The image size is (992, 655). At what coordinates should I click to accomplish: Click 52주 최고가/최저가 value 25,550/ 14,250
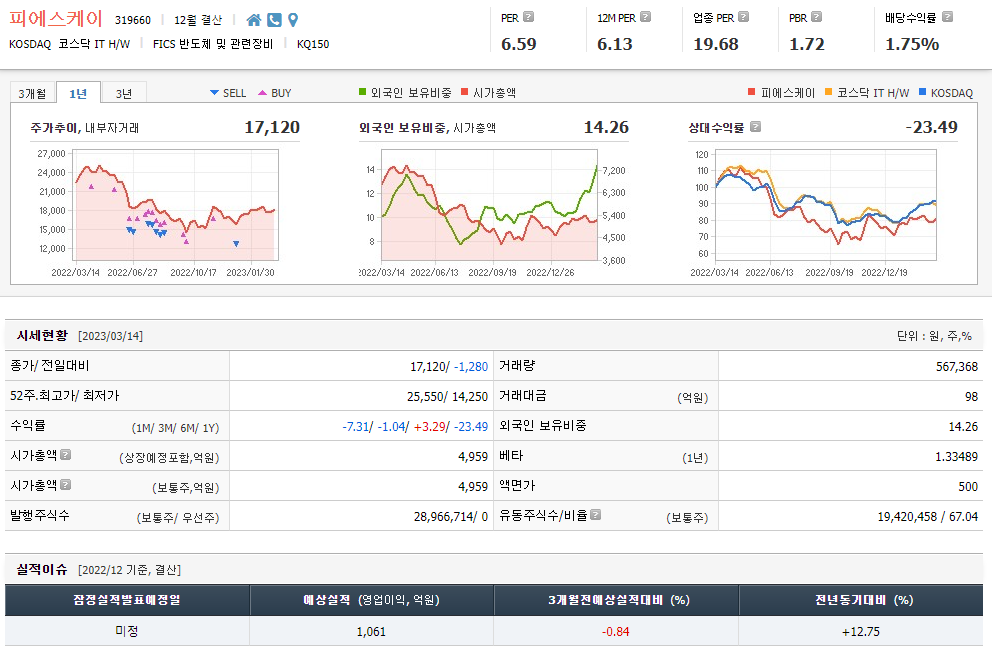click(x=447, y=397)
